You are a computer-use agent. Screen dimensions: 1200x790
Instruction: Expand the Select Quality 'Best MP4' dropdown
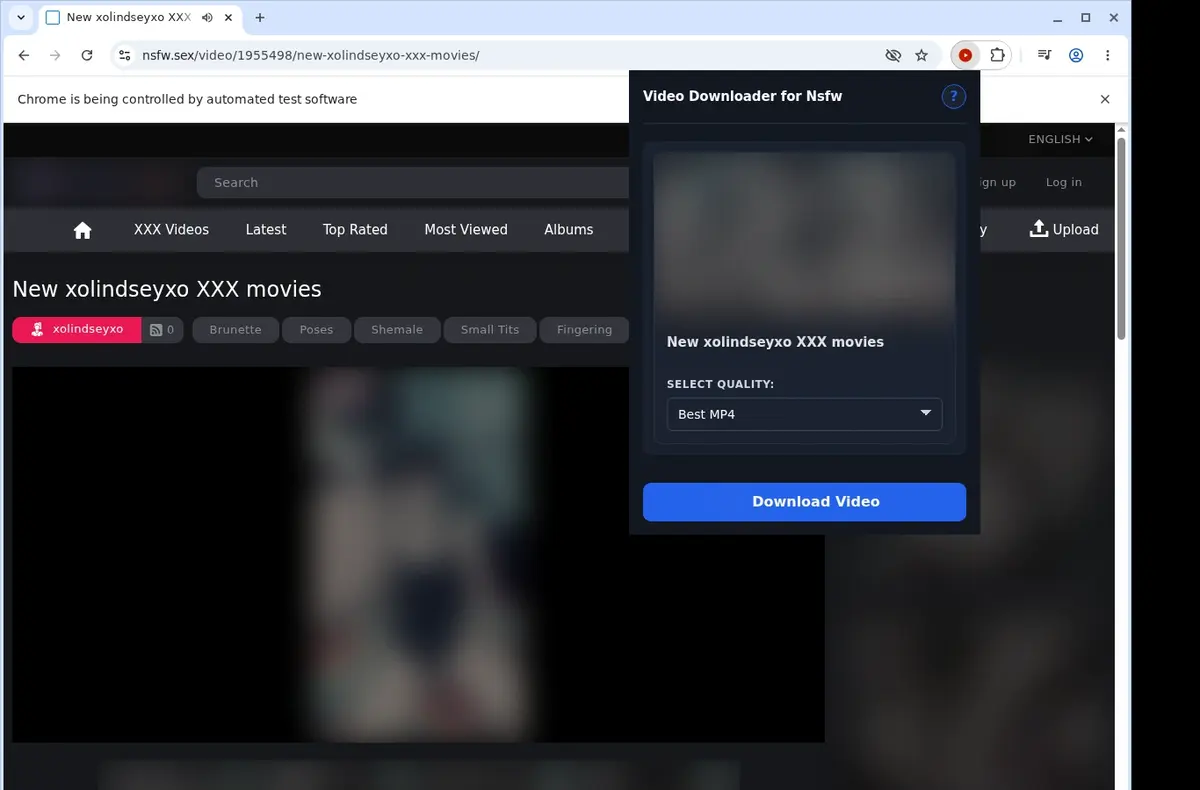tap(804, 414)
